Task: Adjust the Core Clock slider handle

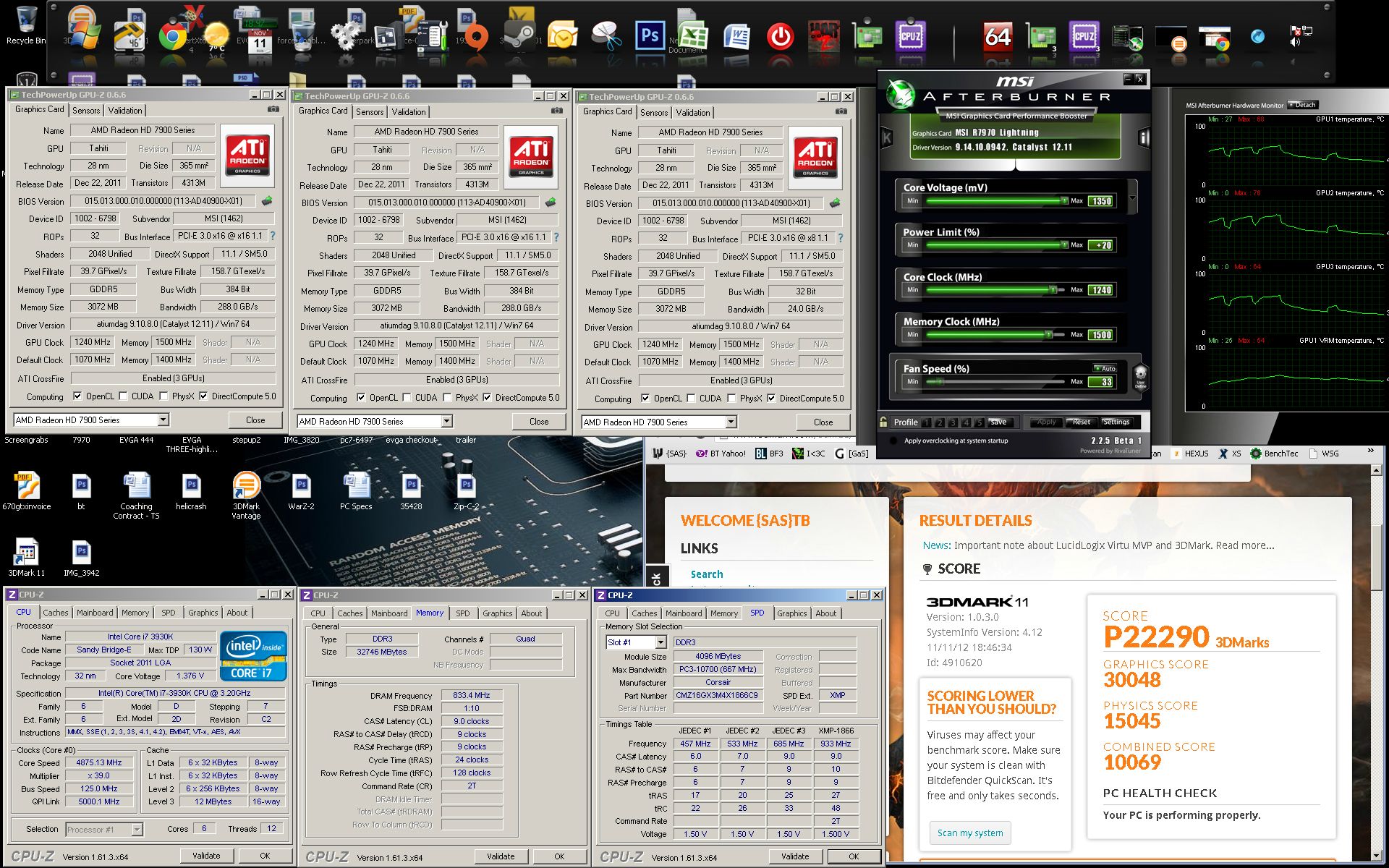Action: click(x=1053, y=290)
